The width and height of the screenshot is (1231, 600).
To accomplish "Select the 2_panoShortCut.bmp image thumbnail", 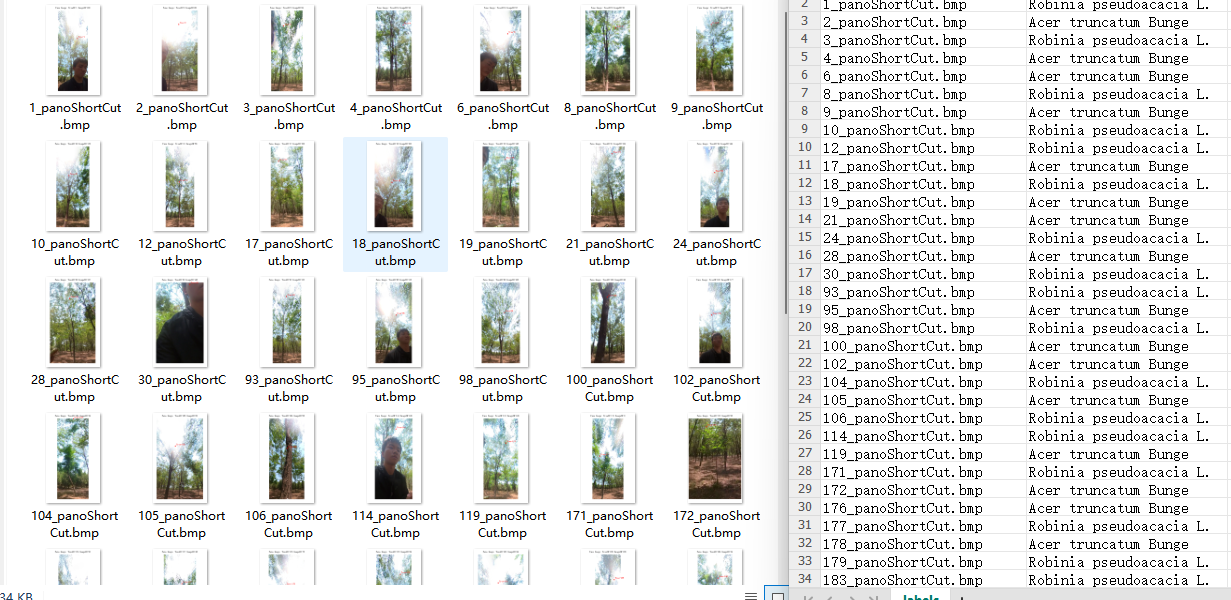I will pyautogui.click(x=181, y=49).
